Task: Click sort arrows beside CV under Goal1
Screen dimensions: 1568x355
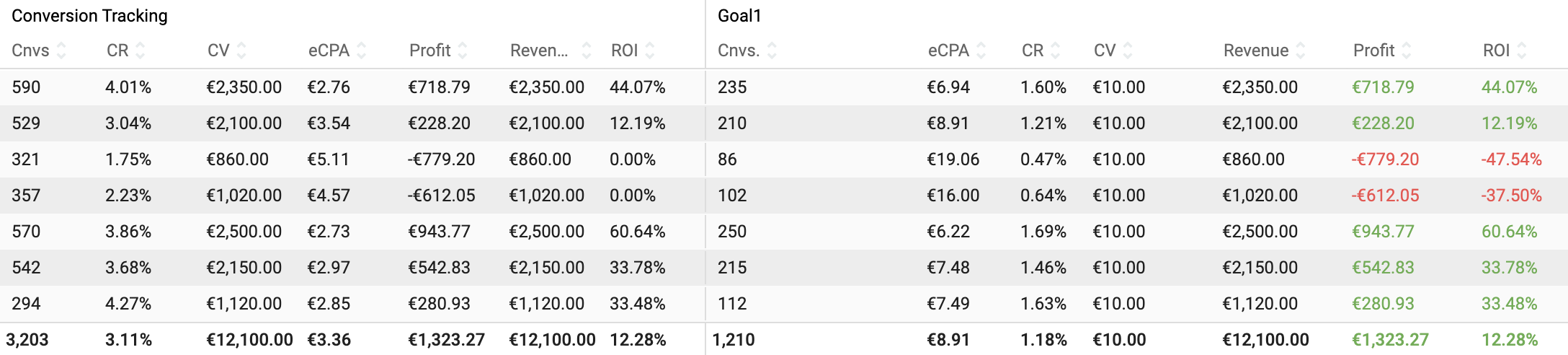Action: (1128, 51)
